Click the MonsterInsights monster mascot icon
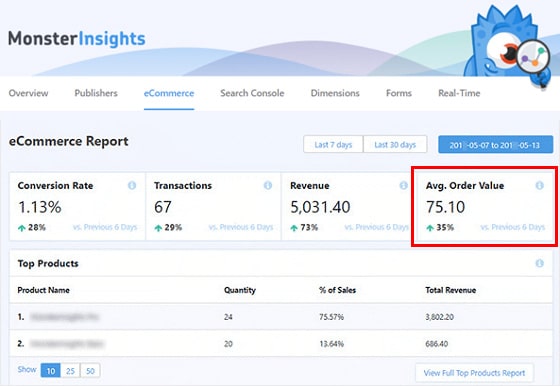 [508, 46]
